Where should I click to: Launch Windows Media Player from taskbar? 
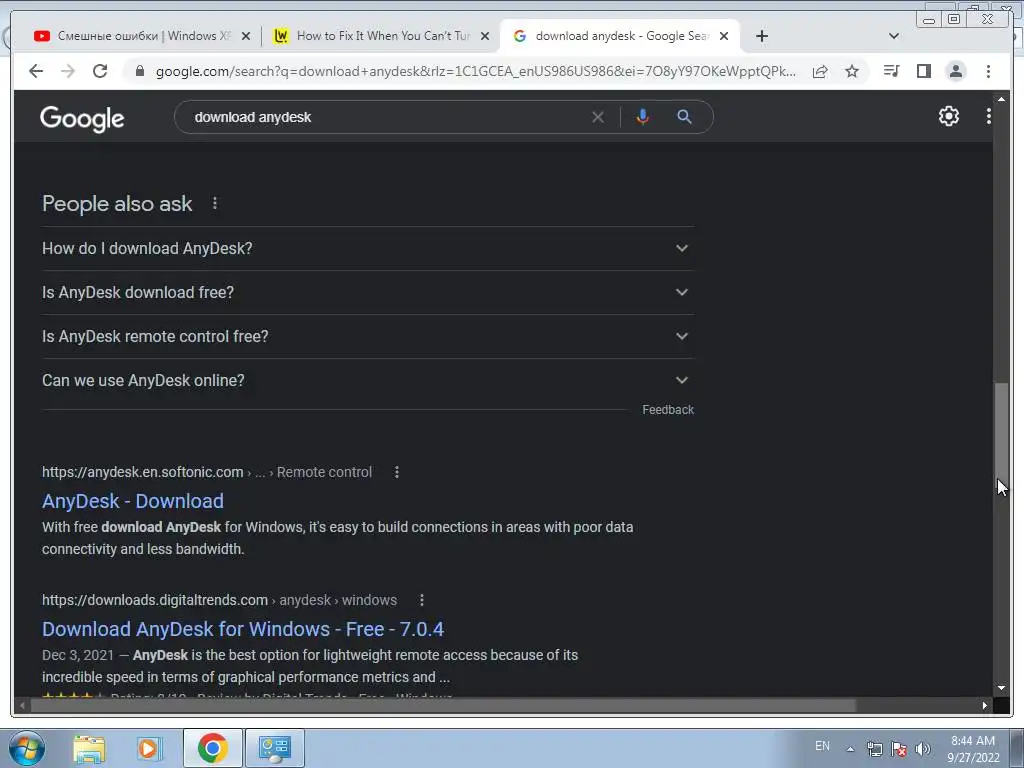click(148, 748)
